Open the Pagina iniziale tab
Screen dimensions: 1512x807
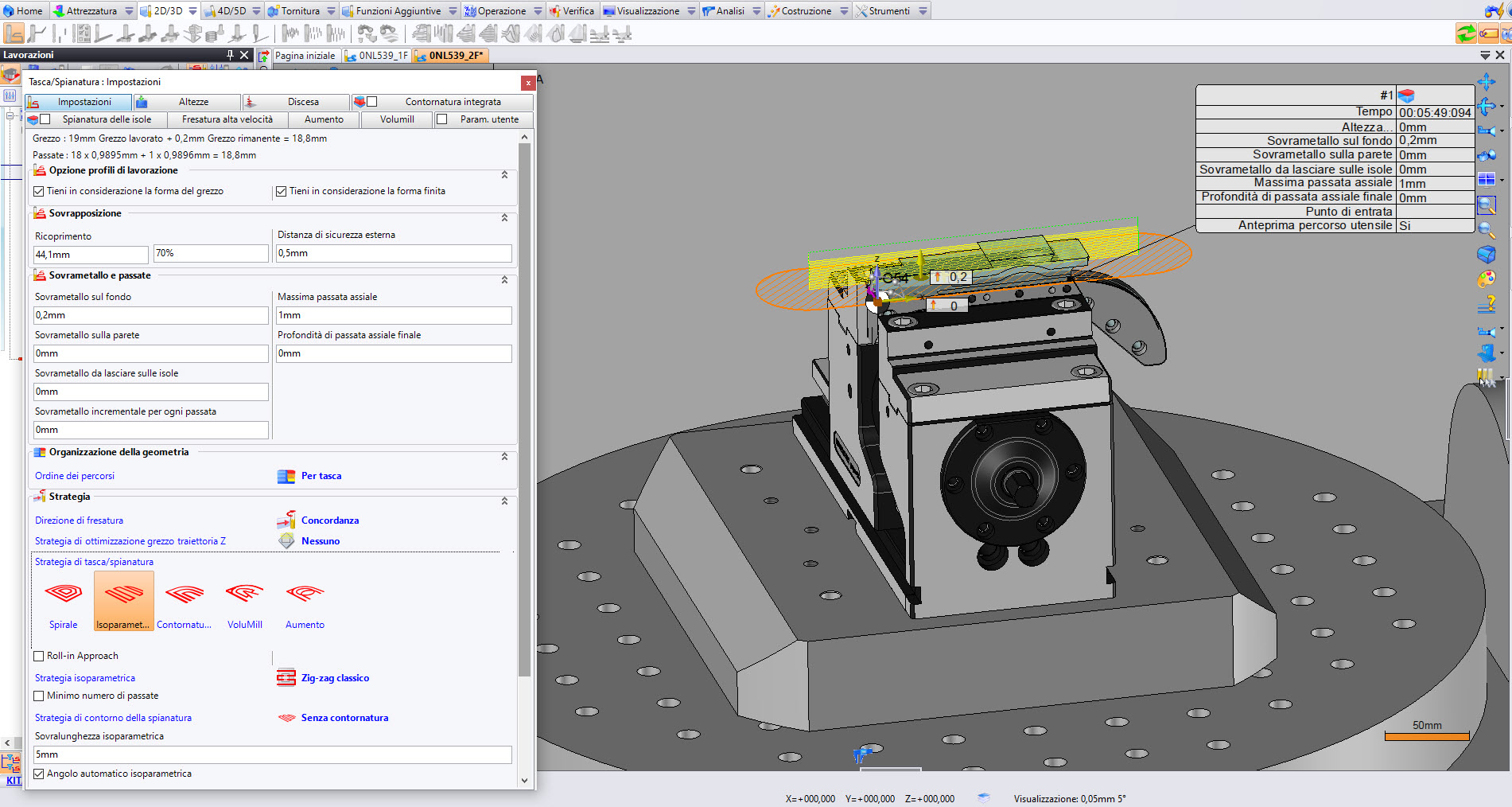(305, 56)
